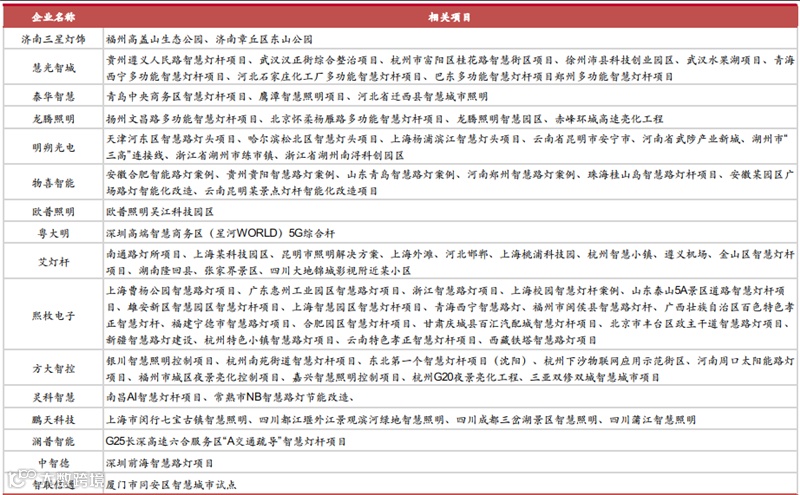Image resolution: width=800 pixels, height=495 pixels.
Task: Select company cell 济南三星灯饰
Action: pos(53,39)
